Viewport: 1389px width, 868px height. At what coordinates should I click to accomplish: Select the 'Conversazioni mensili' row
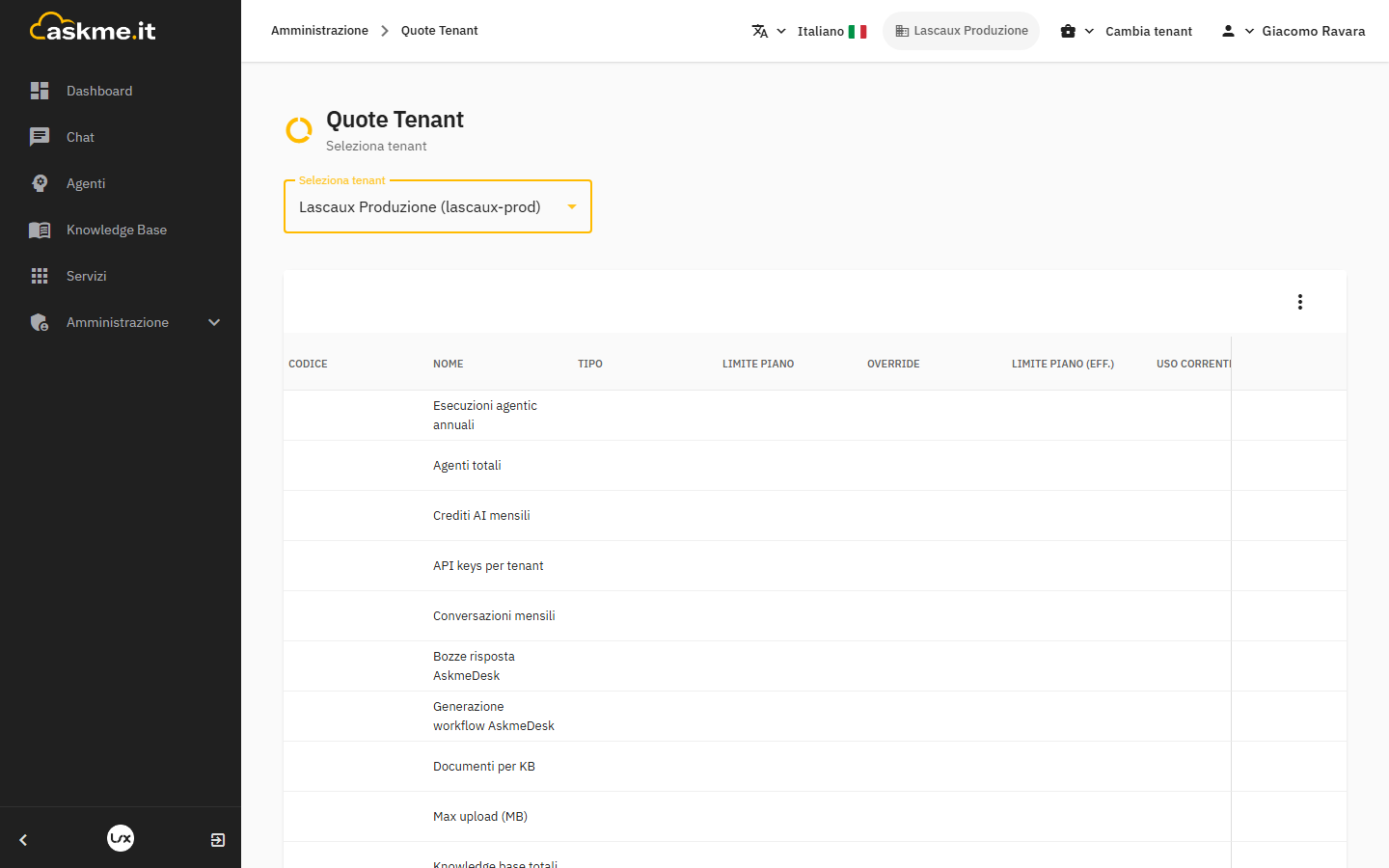[x=815, y=616]
